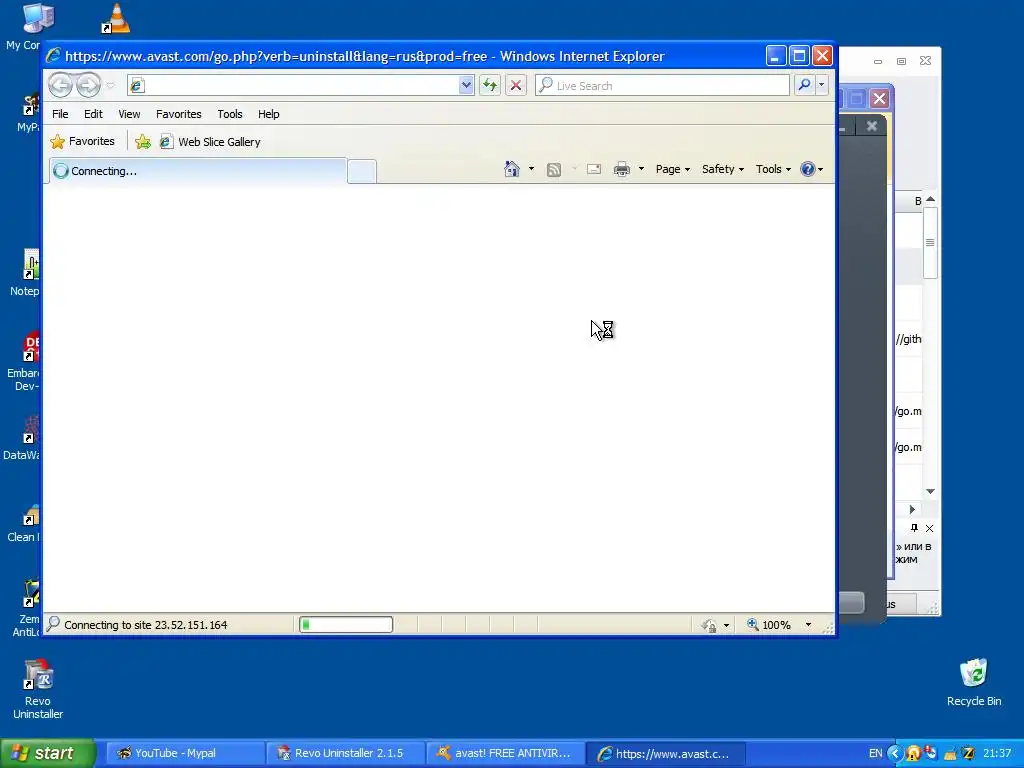
Task: Click the avast.com IE taskbar button
Action: coord(665,753)
